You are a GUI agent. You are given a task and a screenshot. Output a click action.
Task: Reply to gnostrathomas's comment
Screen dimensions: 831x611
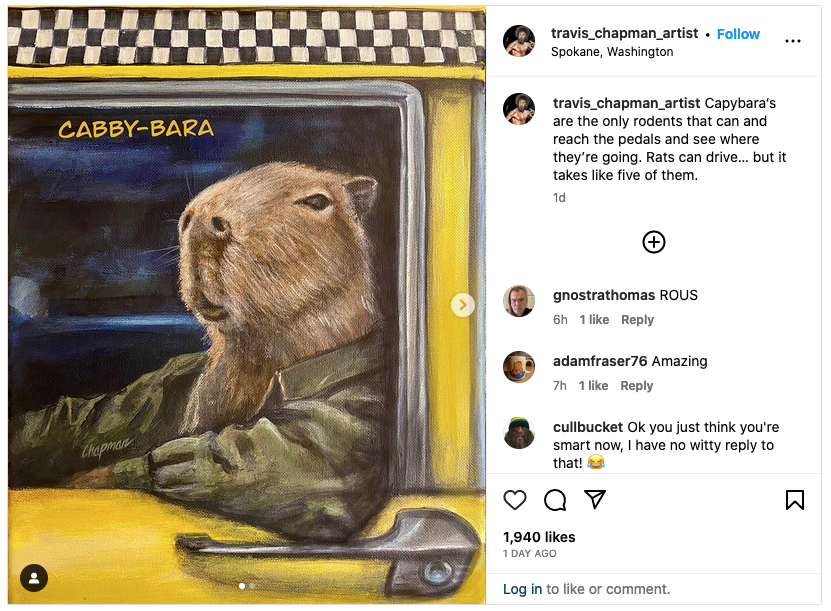point(637,320)
